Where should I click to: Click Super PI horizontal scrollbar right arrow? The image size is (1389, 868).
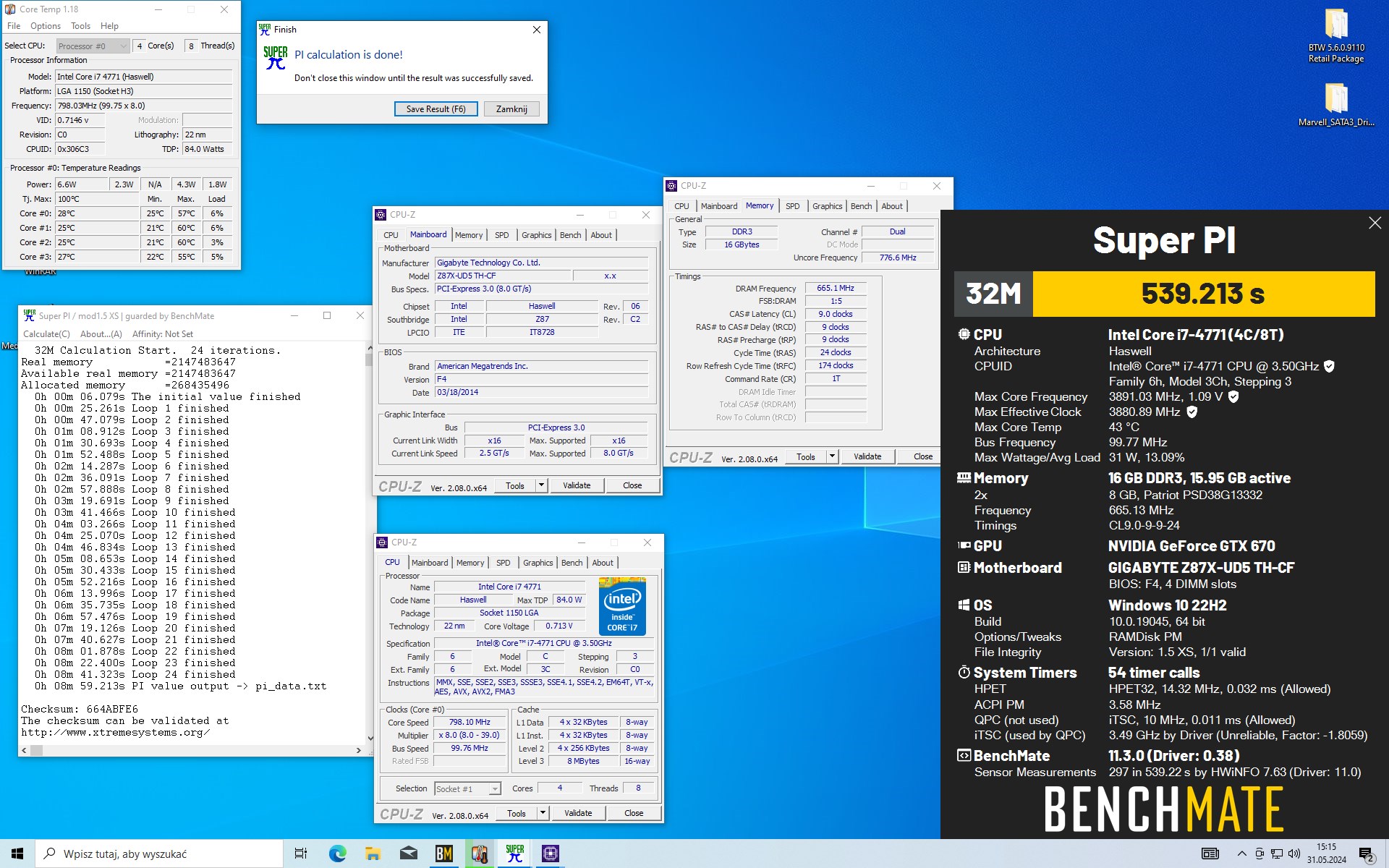(x=359, y=750)
